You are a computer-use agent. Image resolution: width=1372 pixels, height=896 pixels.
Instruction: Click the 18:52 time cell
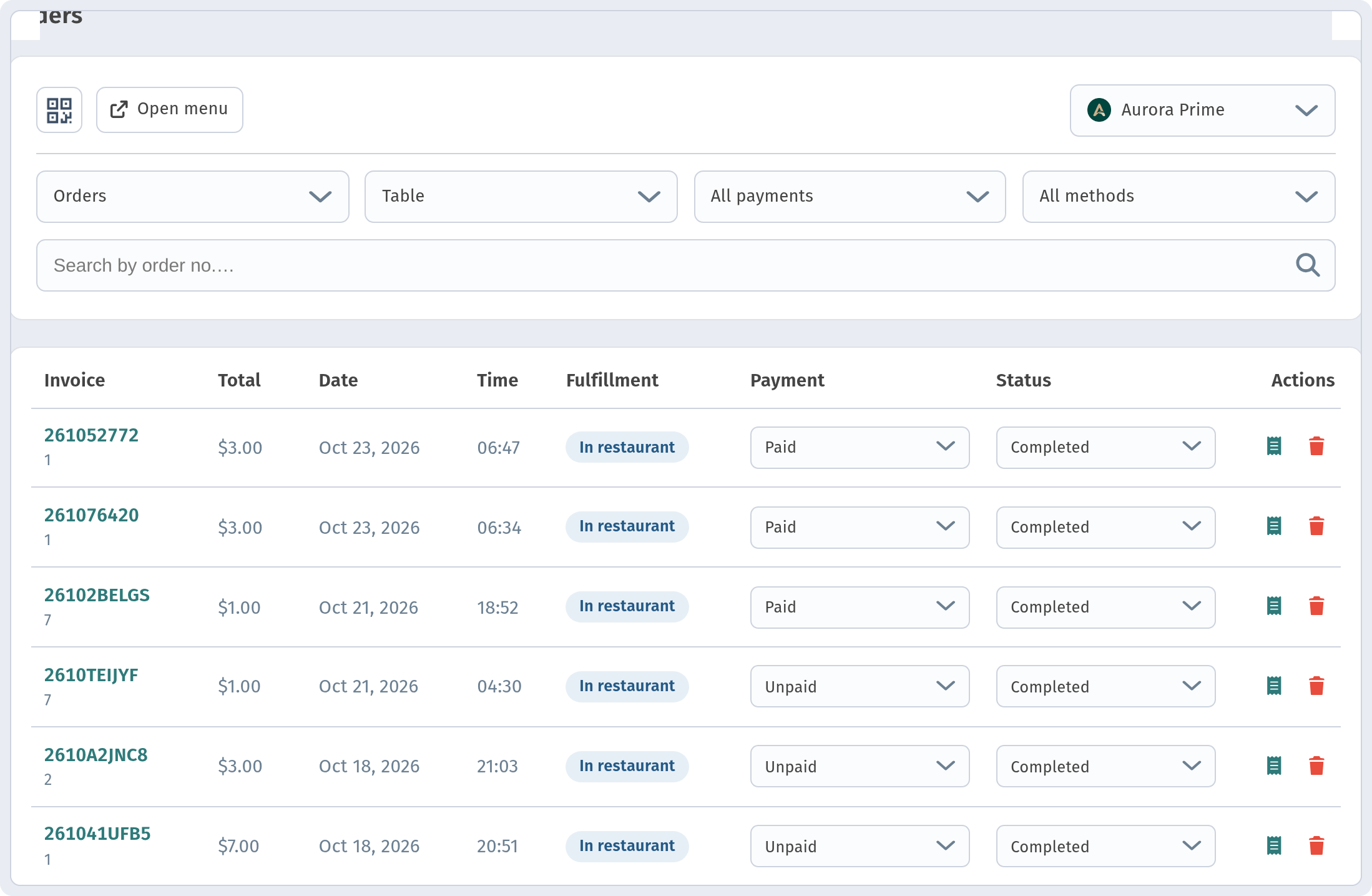point(497,608)
